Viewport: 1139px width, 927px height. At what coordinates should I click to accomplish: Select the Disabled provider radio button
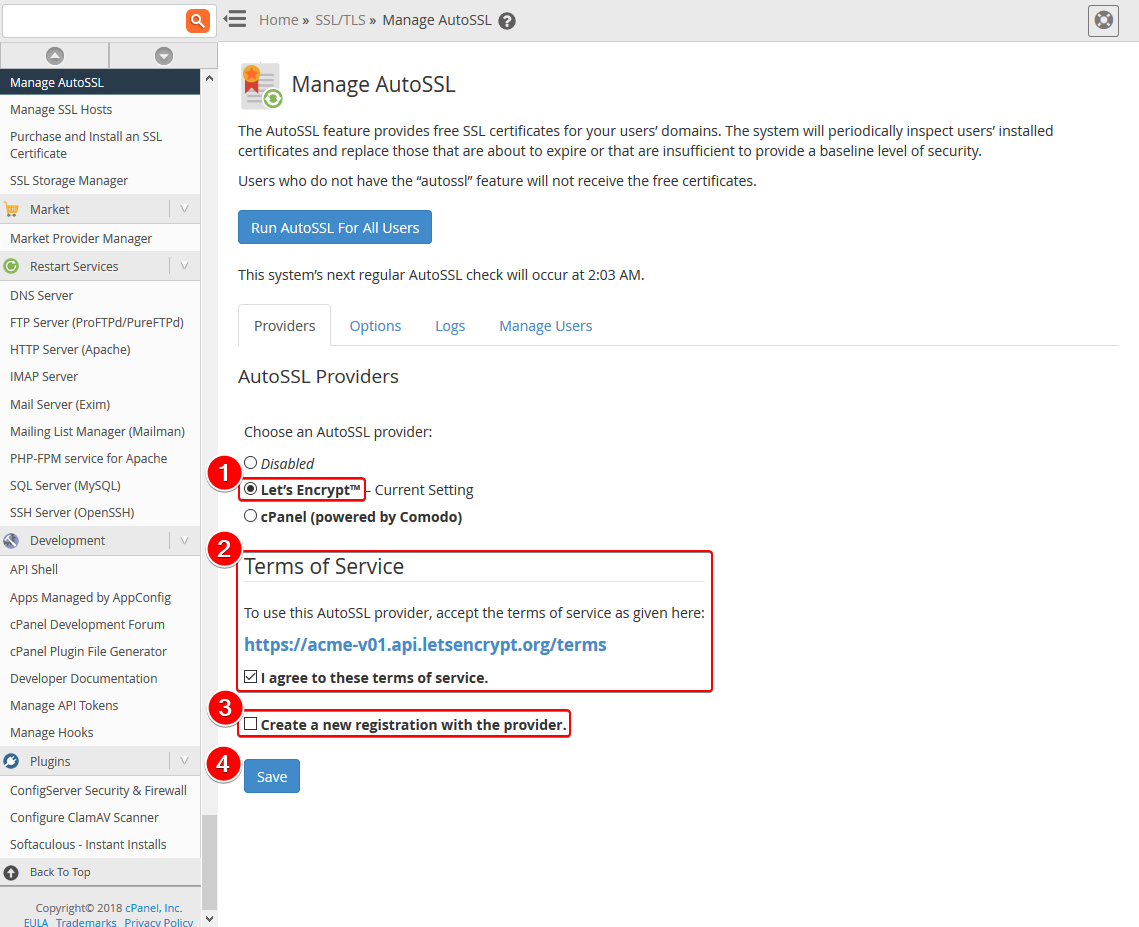251,463
